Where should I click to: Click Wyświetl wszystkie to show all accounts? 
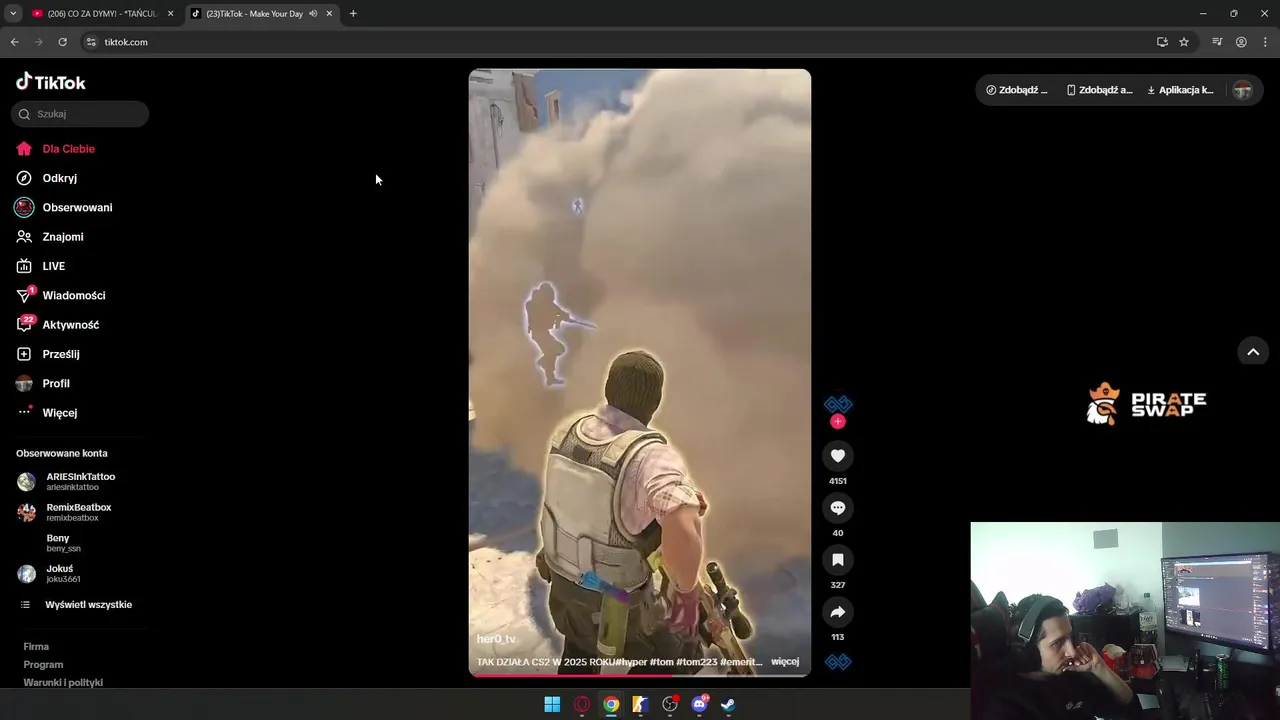(76, 605)
